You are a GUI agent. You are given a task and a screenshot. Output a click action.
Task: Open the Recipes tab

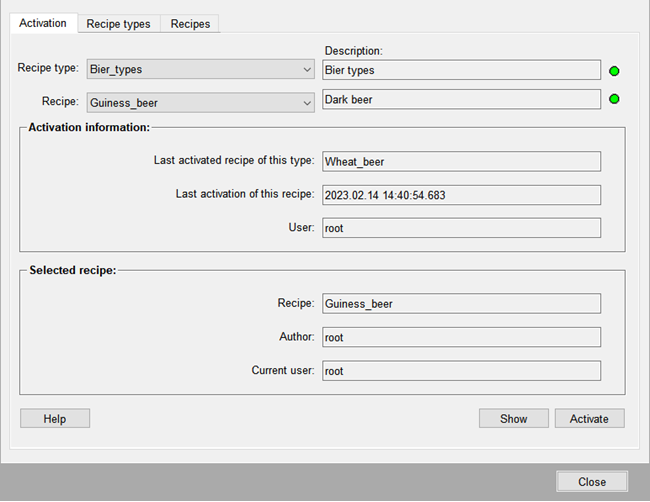point(190,24)
